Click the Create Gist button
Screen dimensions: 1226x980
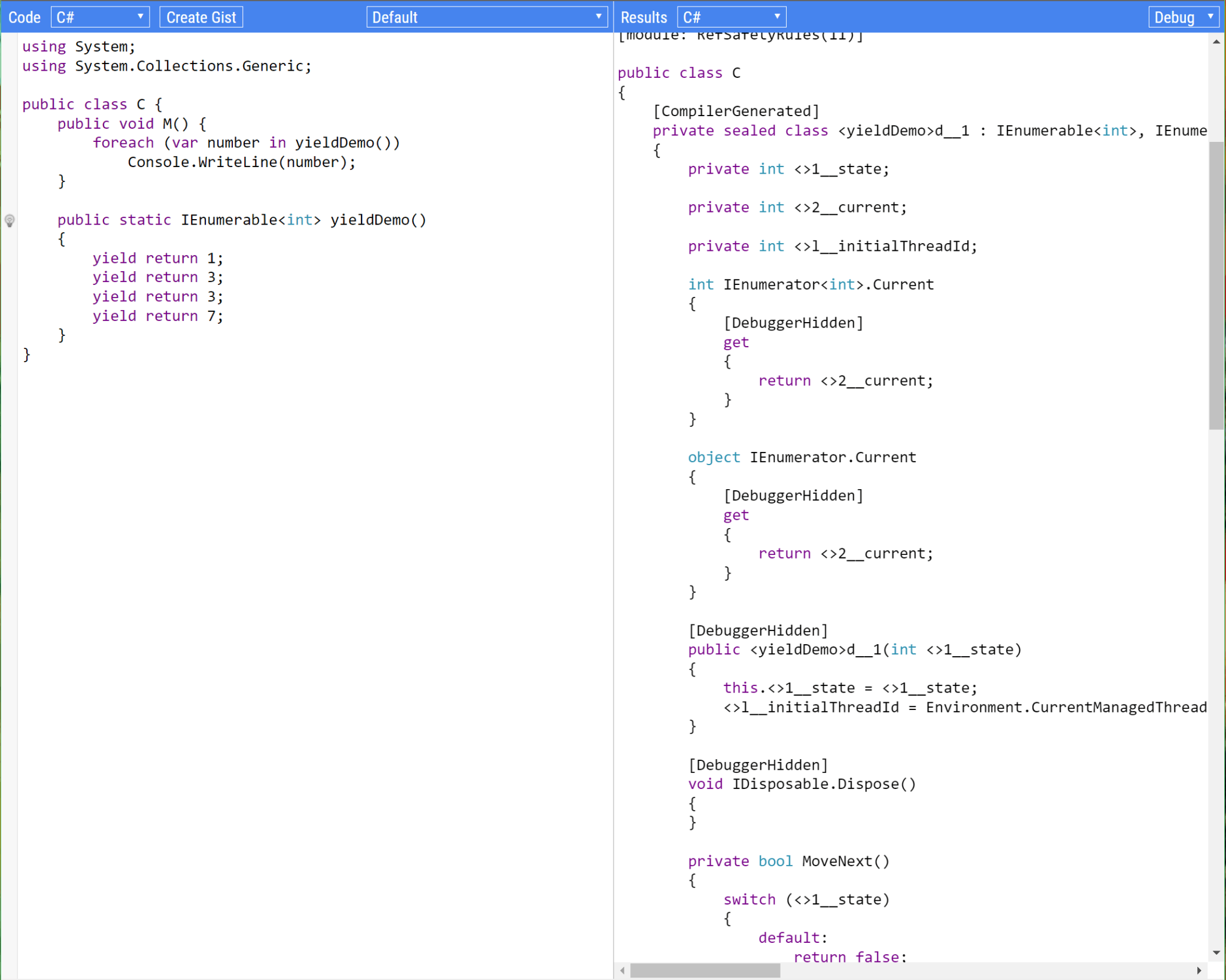pos(201,17)
